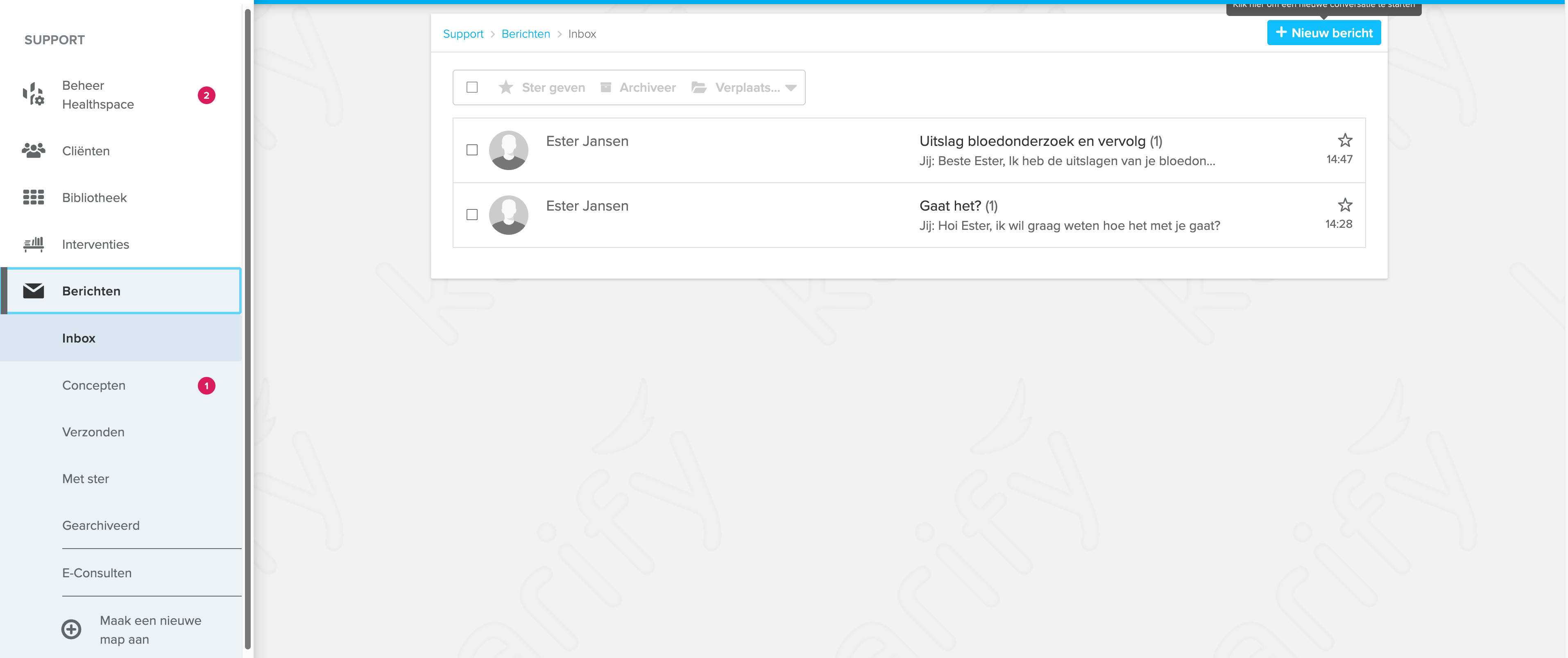Click the Ster geven button

click(542, 88)
